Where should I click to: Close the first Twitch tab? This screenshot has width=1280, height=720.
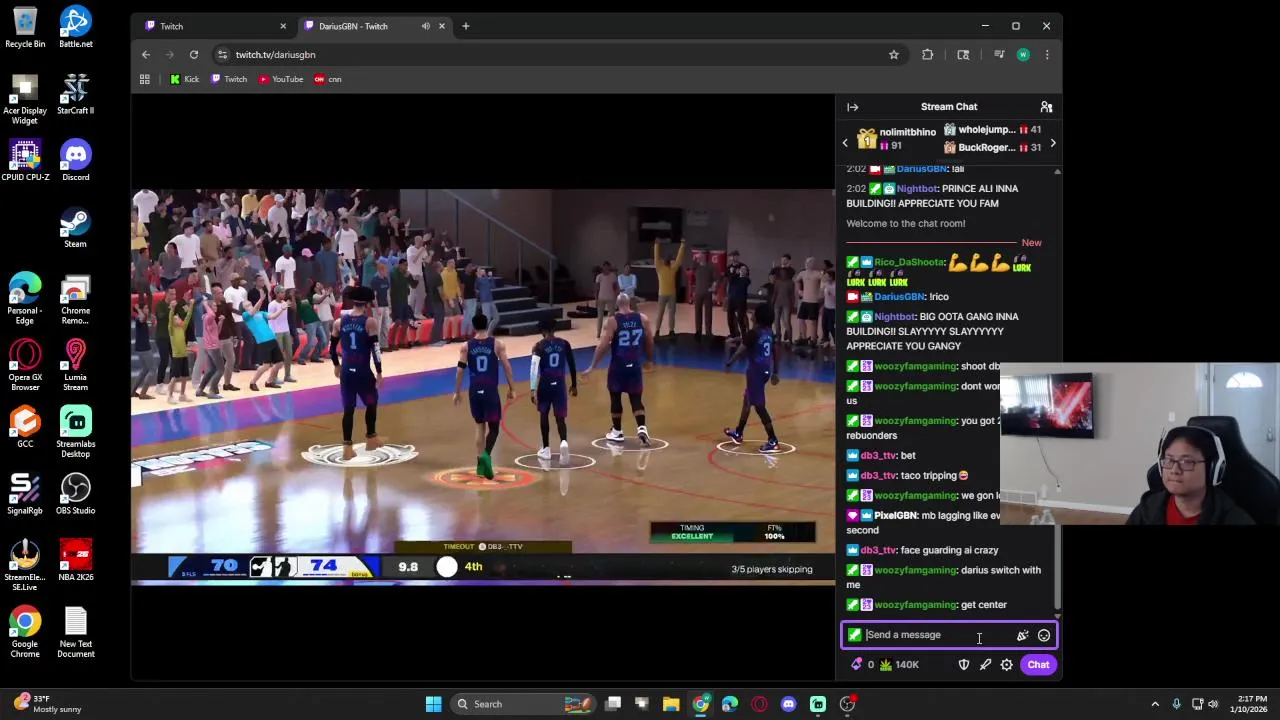(283, 26)
